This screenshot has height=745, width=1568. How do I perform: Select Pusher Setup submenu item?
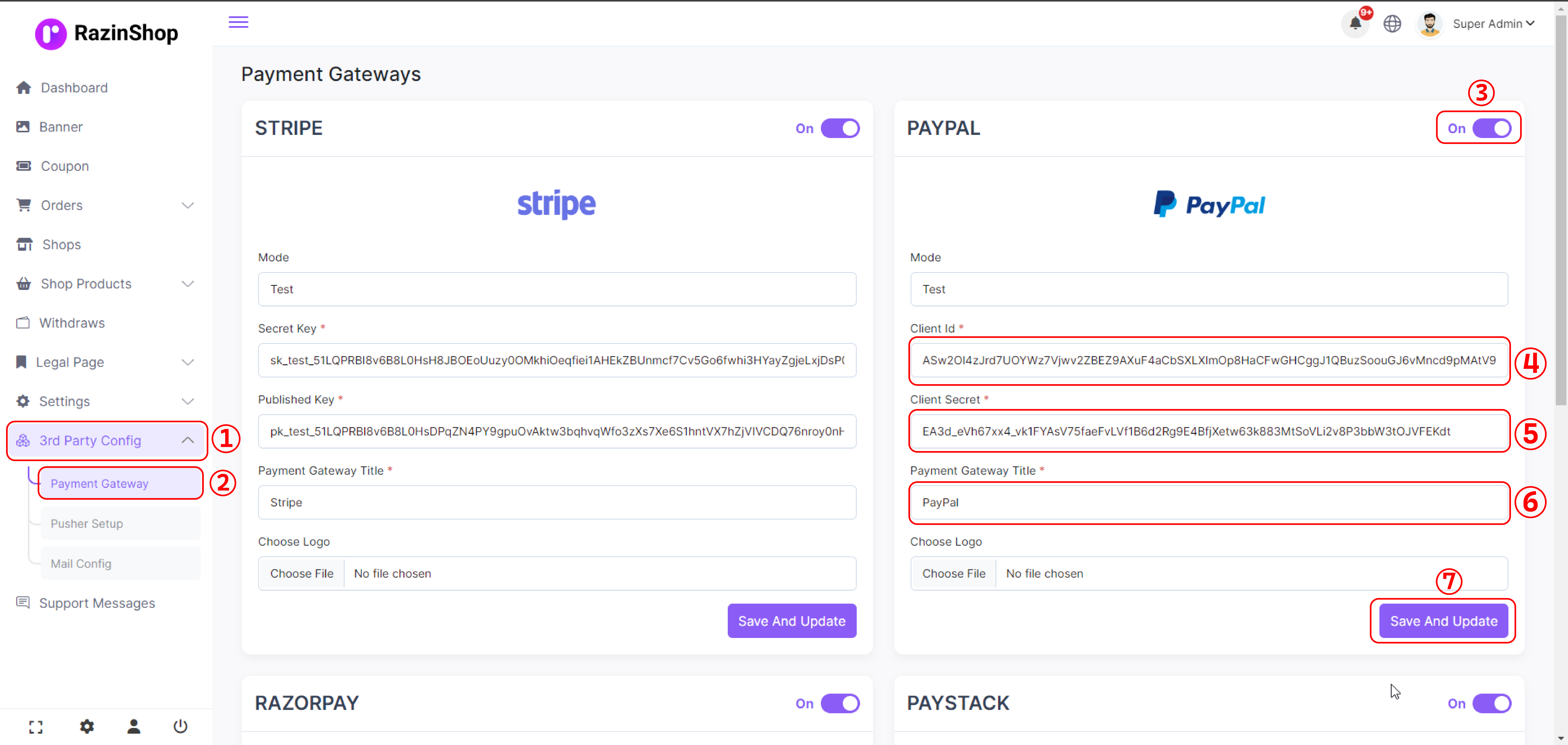[121, 523]
